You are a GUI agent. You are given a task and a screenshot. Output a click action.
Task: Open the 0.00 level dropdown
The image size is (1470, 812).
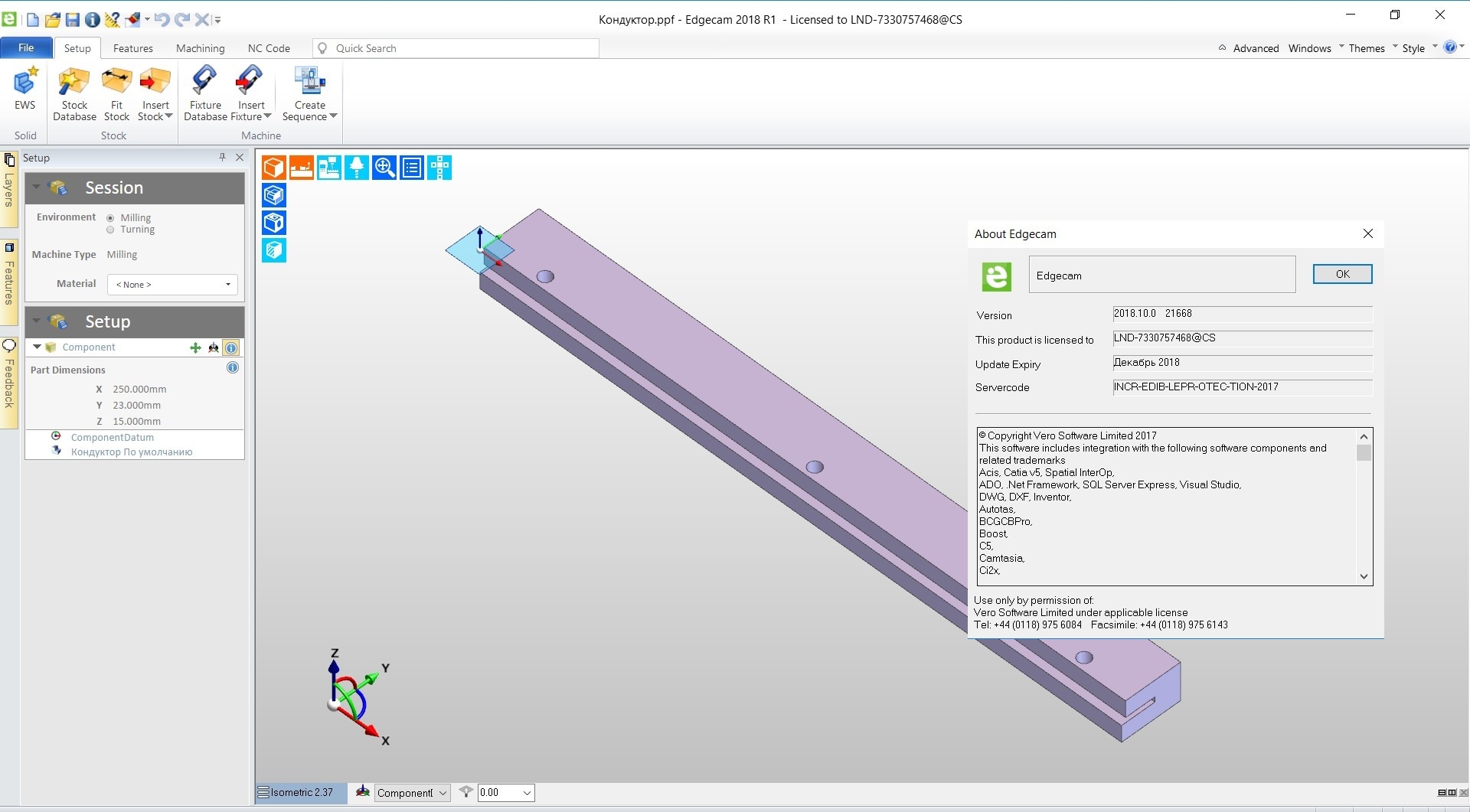527,793
